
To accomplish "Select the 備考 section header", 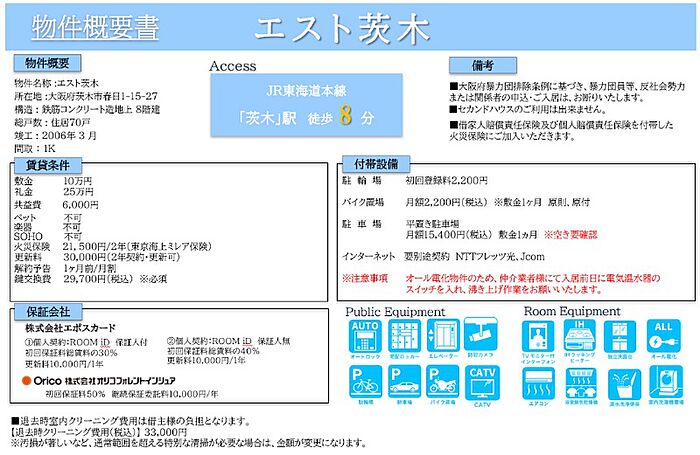I will (x=483, y=64).
